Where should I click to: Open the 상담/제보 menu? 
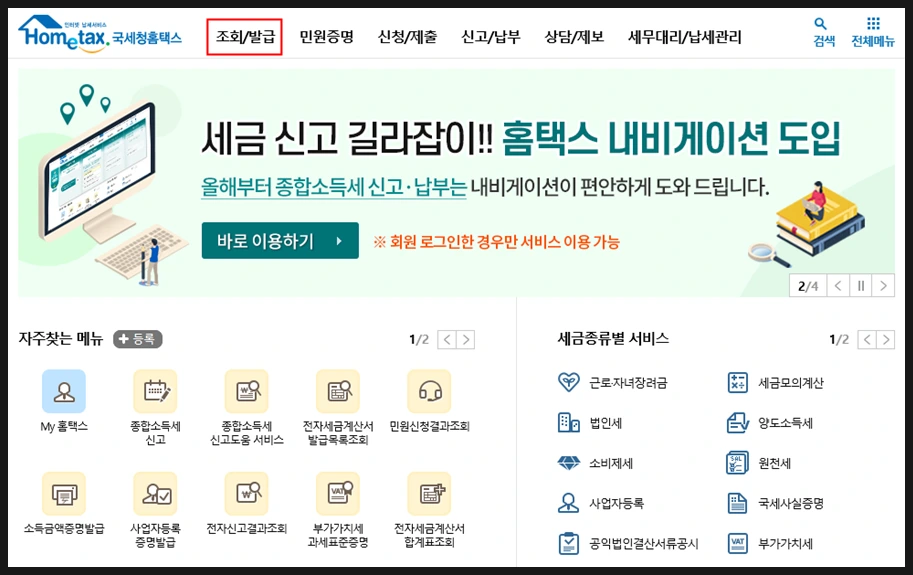point(574,37)
